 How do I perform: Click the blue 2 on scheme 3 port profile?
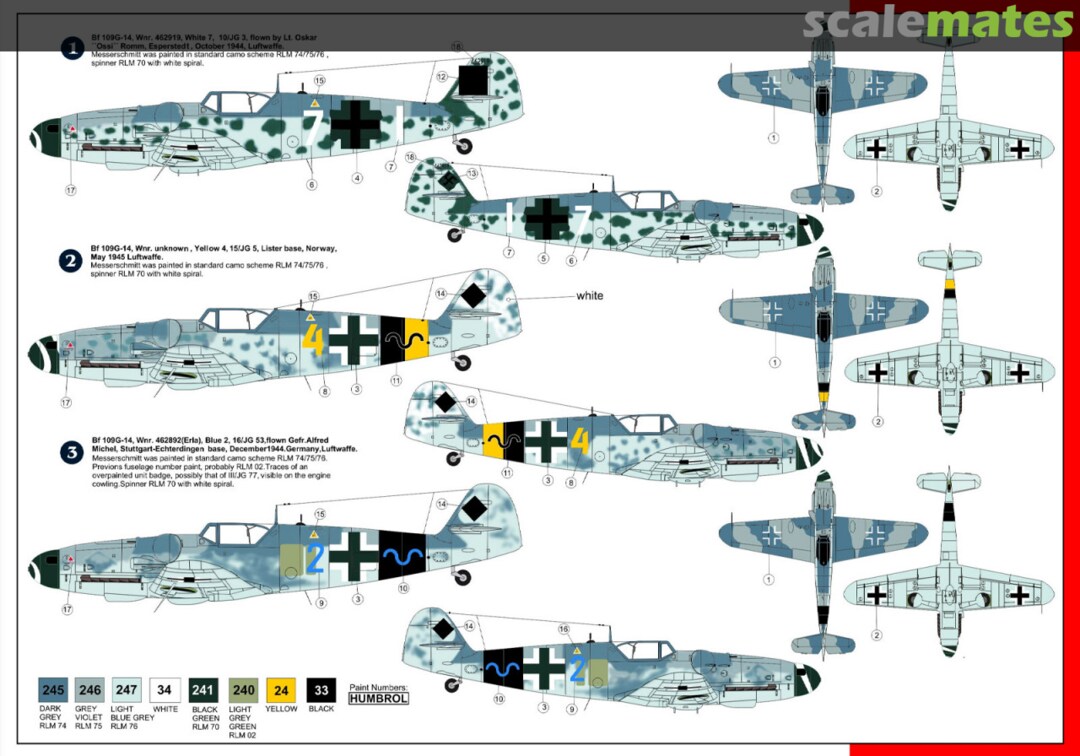coord(314,559)
